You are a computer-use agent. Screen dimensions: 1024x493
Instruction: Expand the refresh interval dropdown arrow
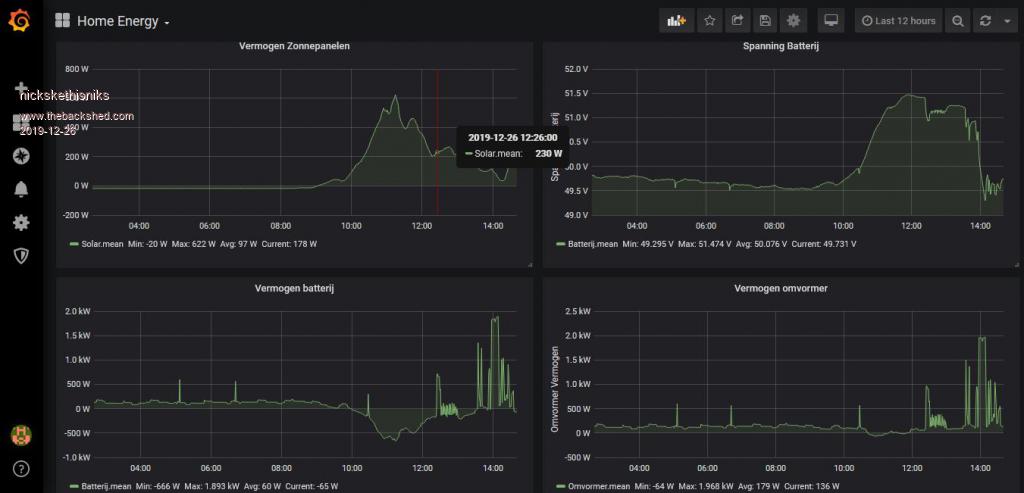click(1006, 20)
